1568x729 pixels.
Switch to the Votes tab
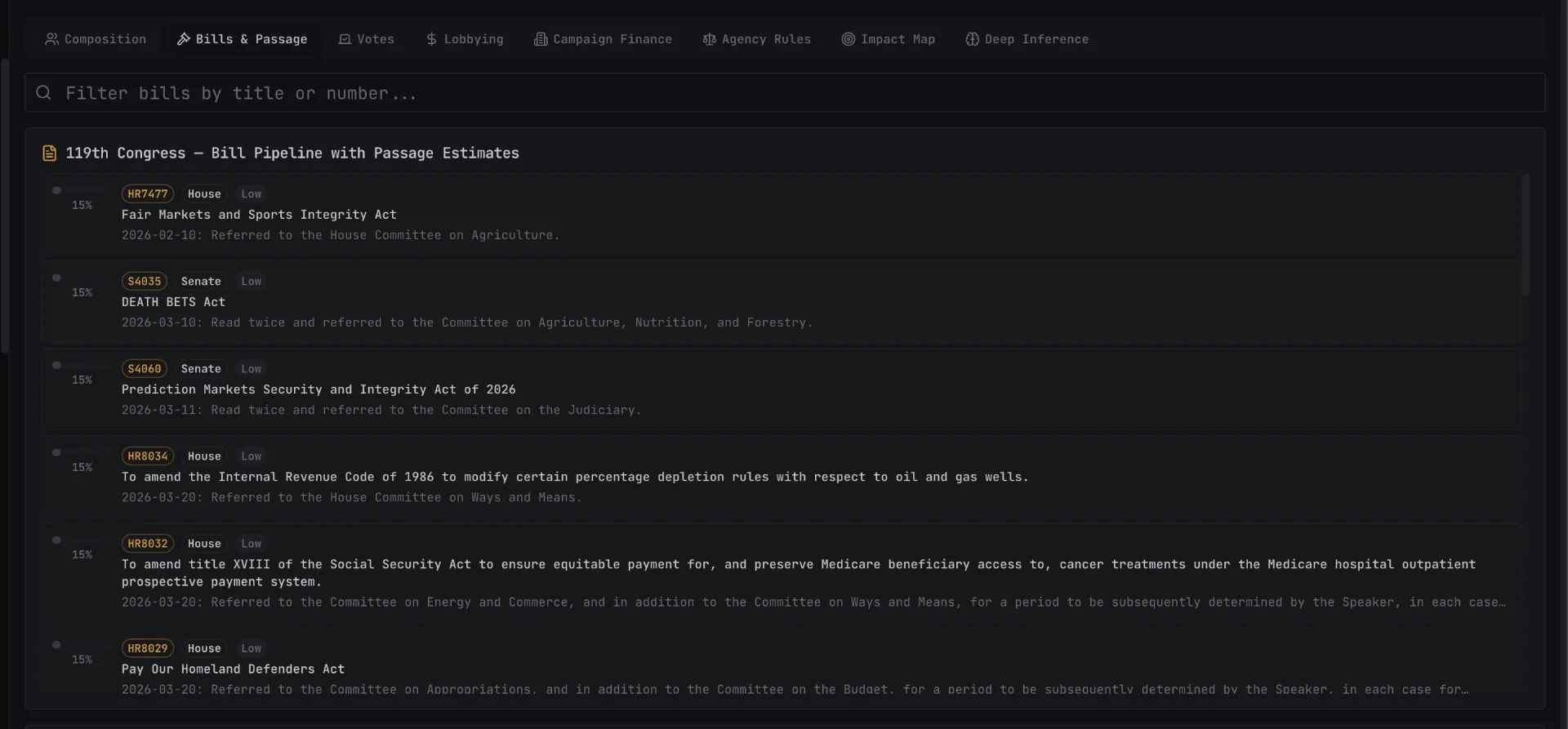click(x=367, y=39)
